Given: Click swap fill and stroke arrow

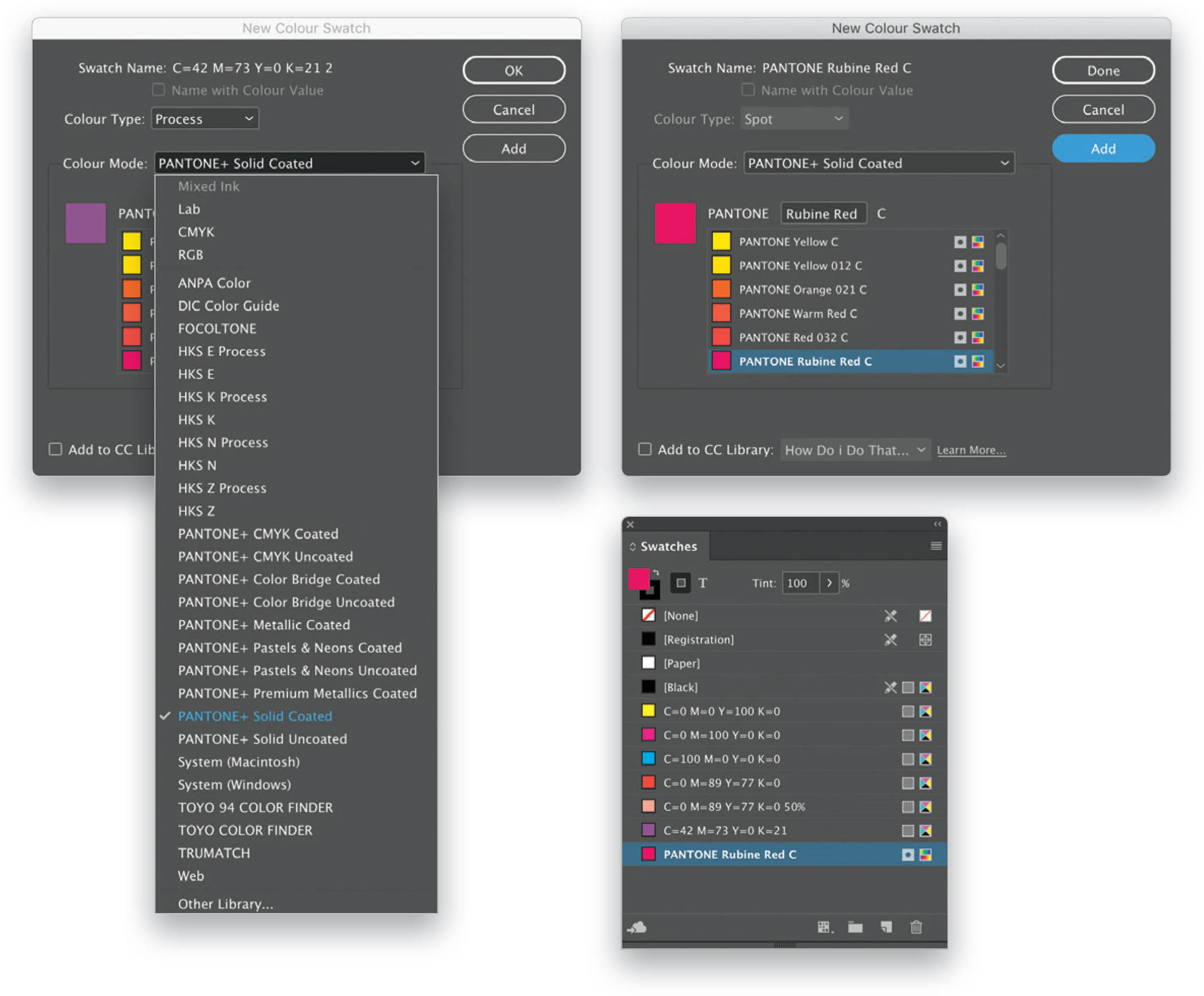Looking at the screenshot, I should [655, 572].
